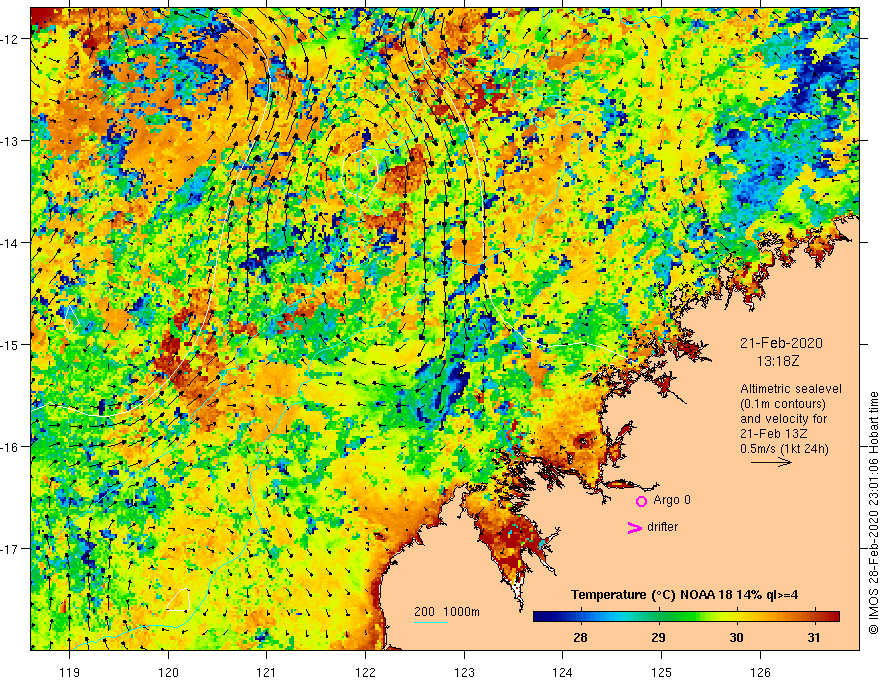Click the vertical IMOS copyright timestamp text
The image size is (880, 680).
click(x=873, y=513)
